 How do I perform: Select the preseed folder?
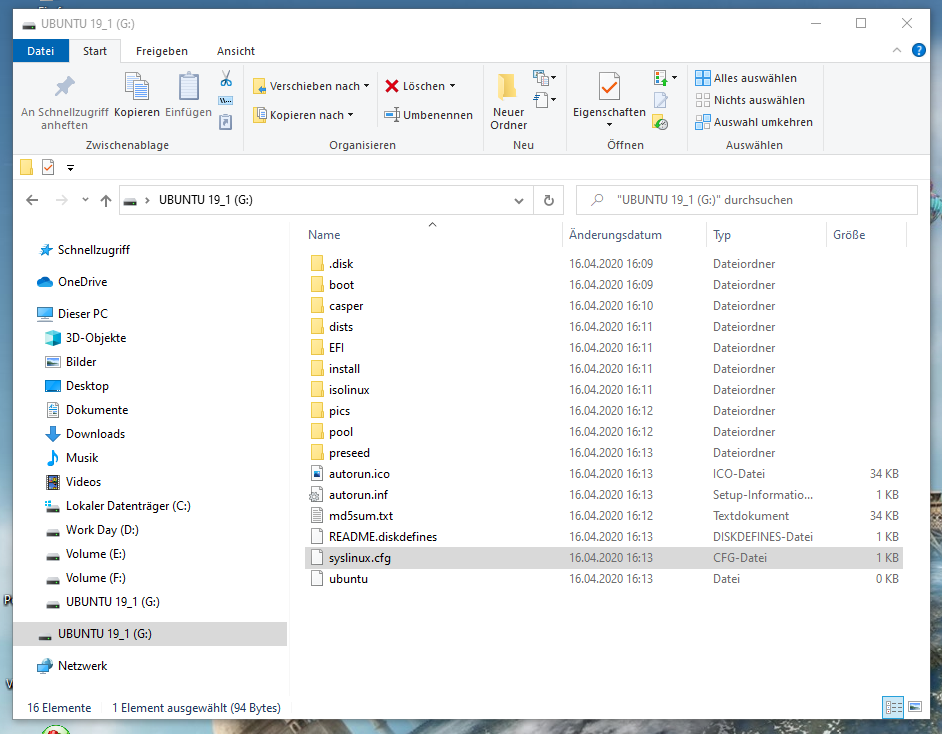coord(603,453)
